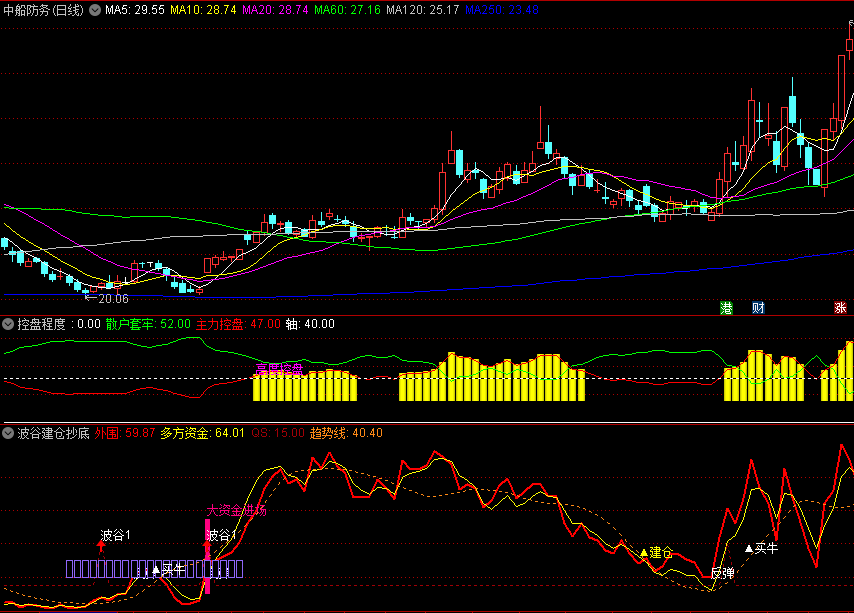Select the MA60: 27.16 label
The image size is (854, 613).
coord(347,10)
